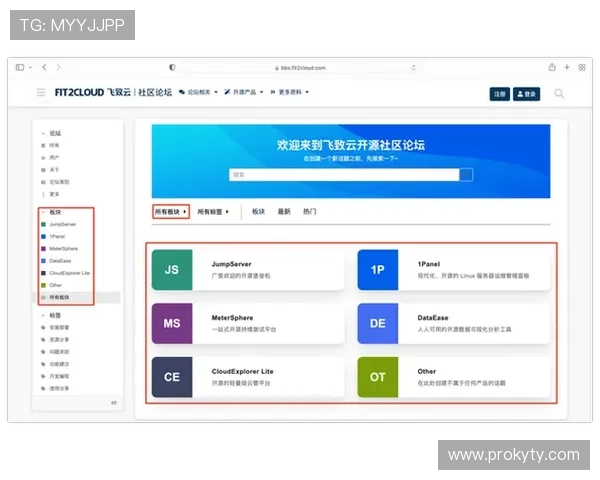Go forward with Safari's forward arrow
The image size is (600, 480).
pyautogui.click(x=59, y=67)
